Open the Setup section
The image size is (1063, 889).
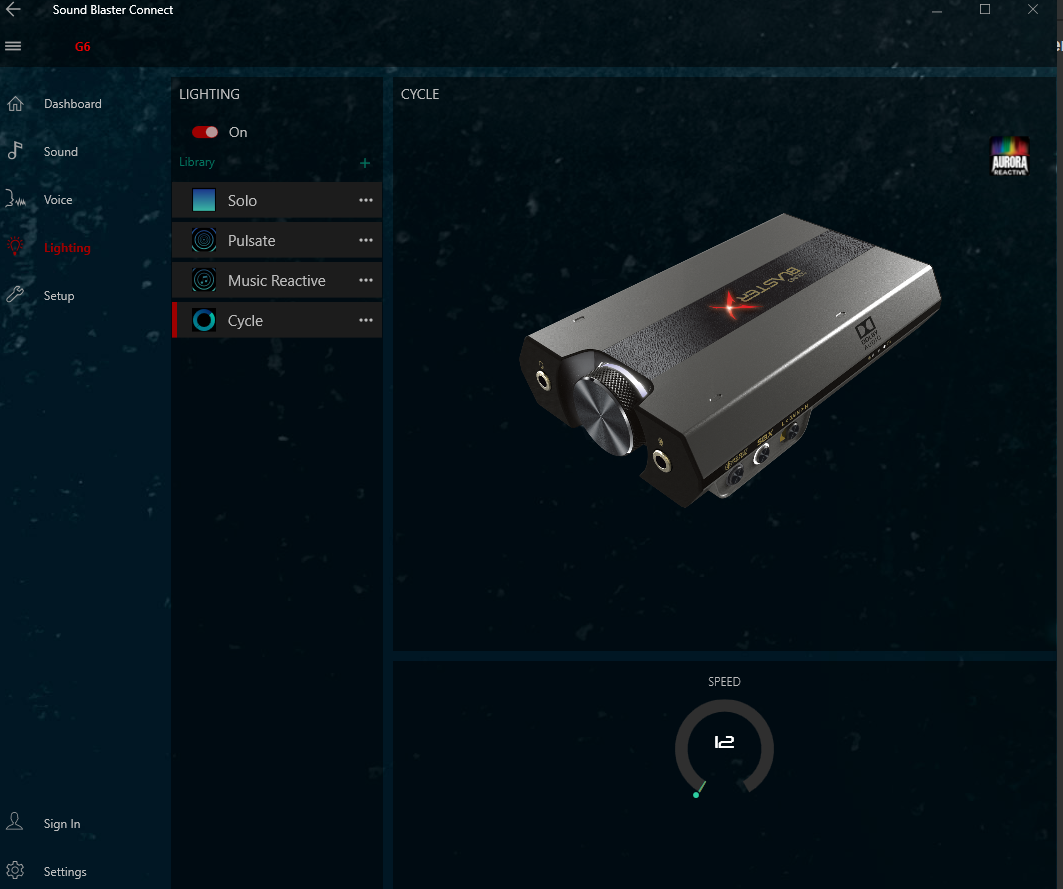click(59, 296)
